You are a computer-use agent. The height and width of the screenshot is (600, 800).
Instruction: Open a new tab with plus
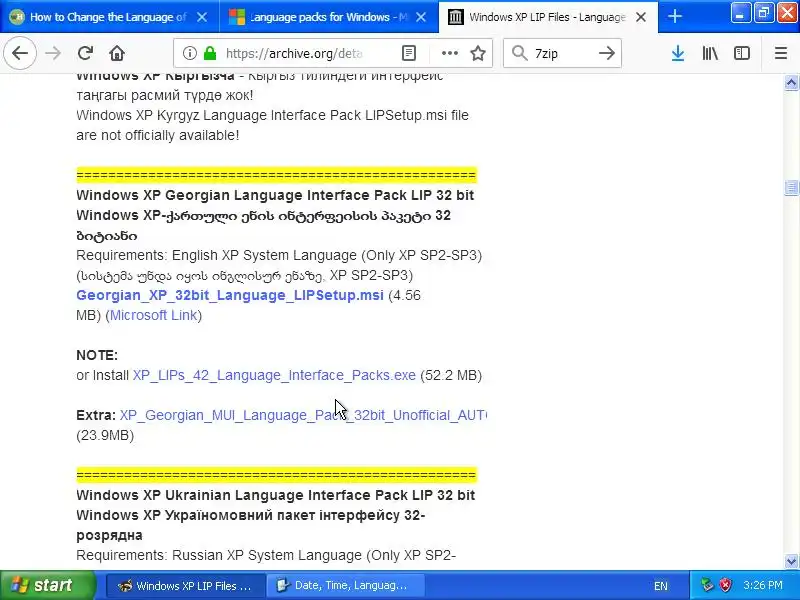coord(674,17)
